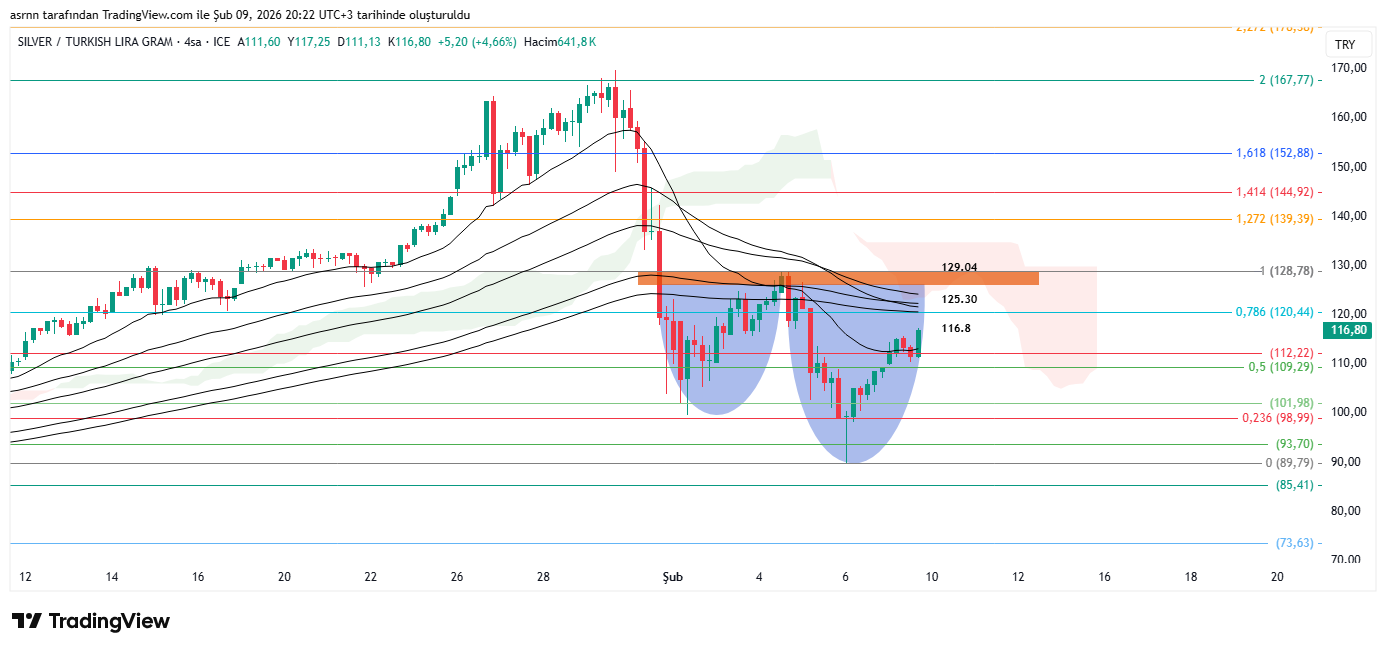Select the 129.04 text annotation
The width and height of the screenshot is (1386, 651).
pos(959,268)
